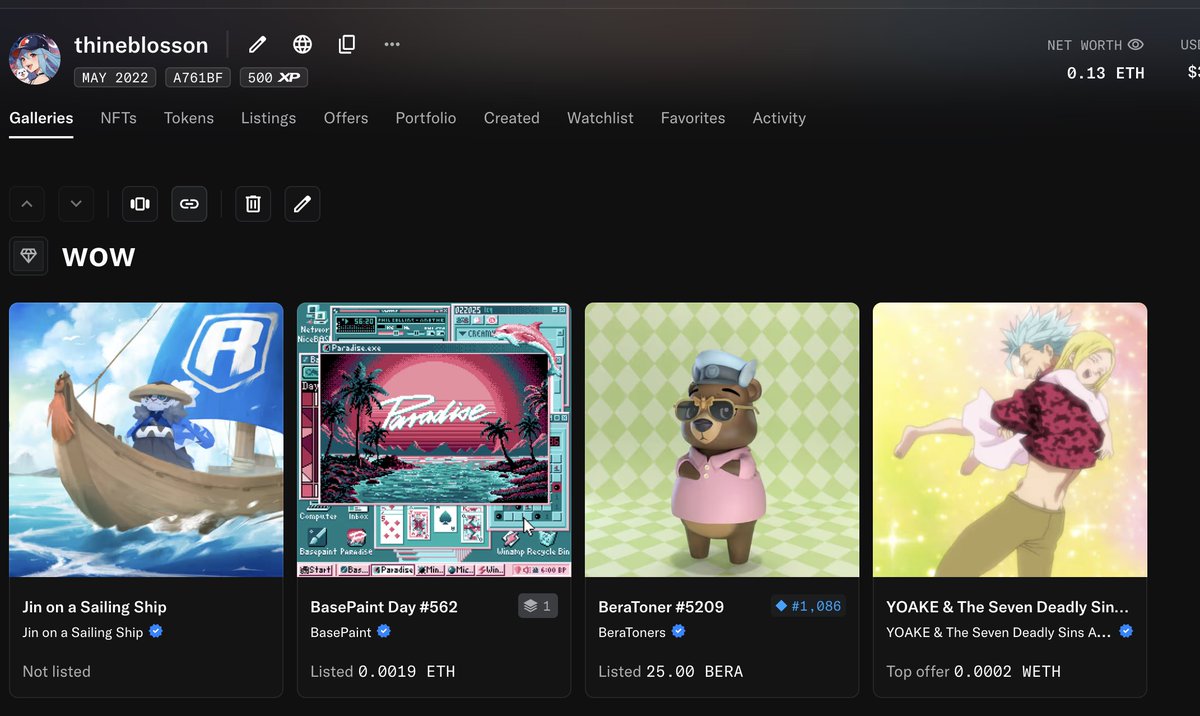
Task: Open the globe website icon
Action: (x=302, y=44)
